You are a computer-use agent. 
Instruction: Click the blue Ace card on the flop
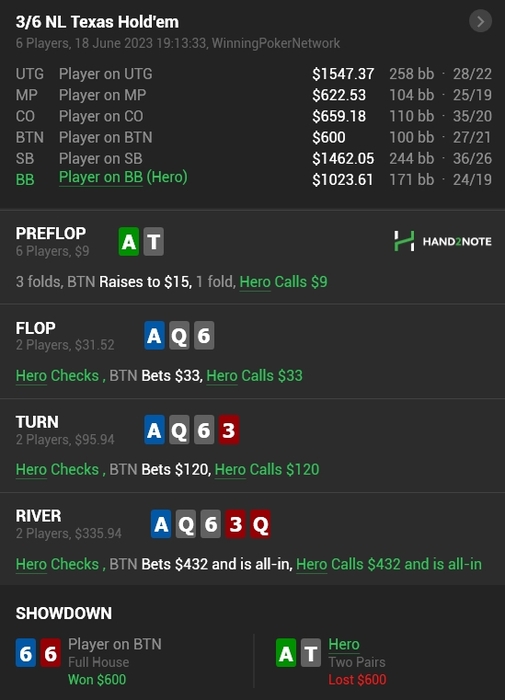(x=154, y=335)
